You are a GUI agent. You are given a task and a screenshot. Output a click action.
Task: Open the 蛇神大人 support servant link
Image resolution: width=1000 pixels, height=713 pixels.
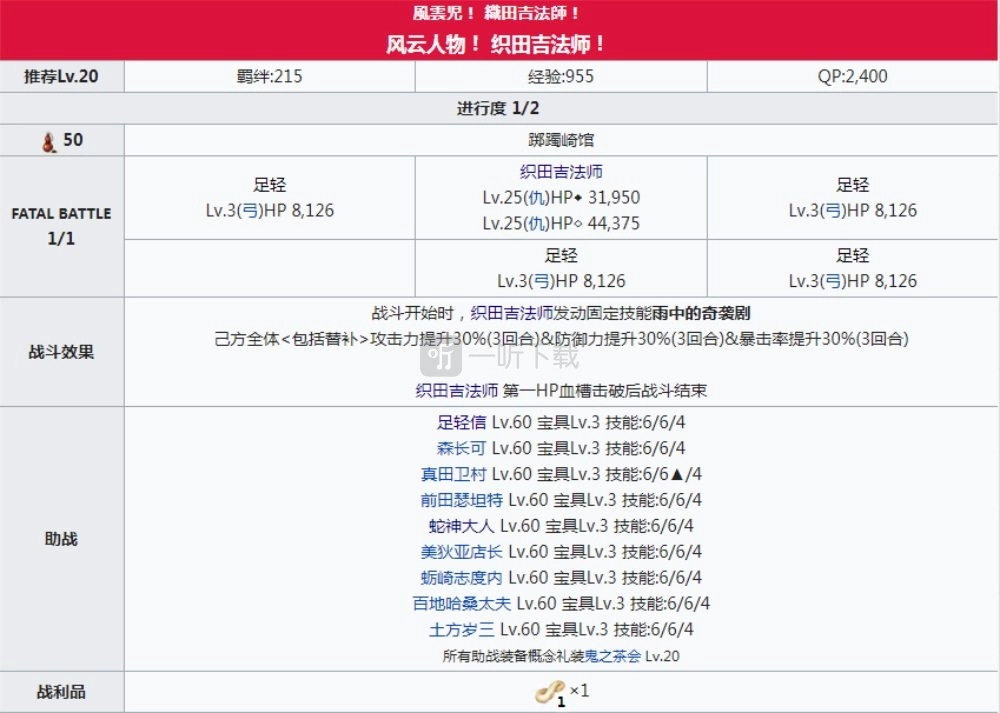[x=462, y=526]
